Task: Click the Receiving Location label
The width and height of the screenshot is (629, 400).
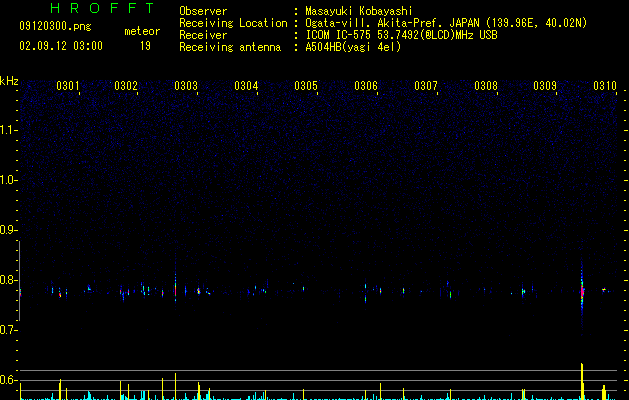Action: click(x=233, y=23)
